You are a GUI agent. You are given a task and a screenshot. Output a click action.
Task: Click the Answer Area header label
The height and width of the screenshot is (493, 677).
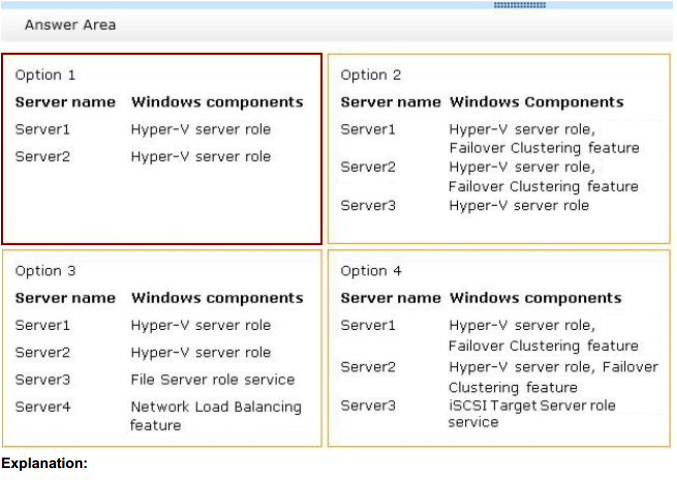pos(70,25)
